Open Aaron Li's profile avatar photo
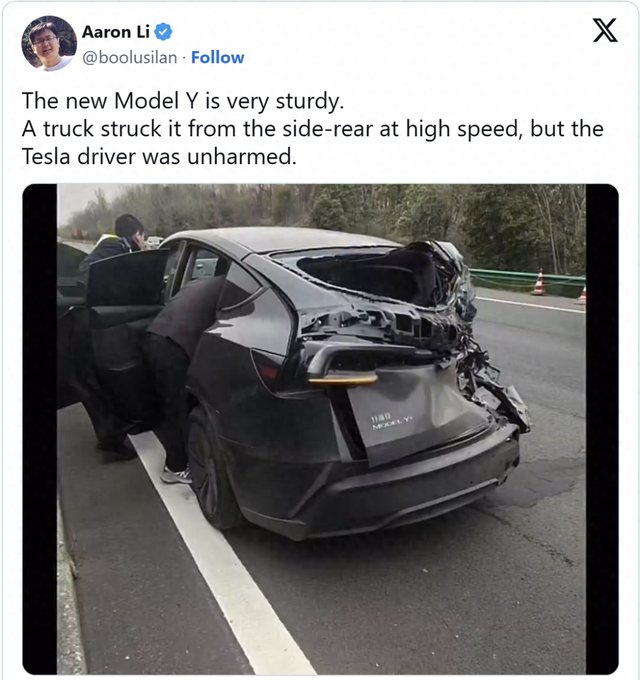Viewport: 640px width, 680px height. [x=49, y=43]
